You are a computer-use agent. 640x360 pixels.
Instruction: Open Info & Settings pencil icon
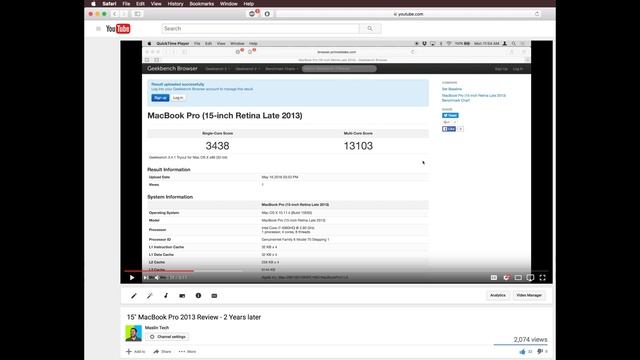tap(134, 296)
